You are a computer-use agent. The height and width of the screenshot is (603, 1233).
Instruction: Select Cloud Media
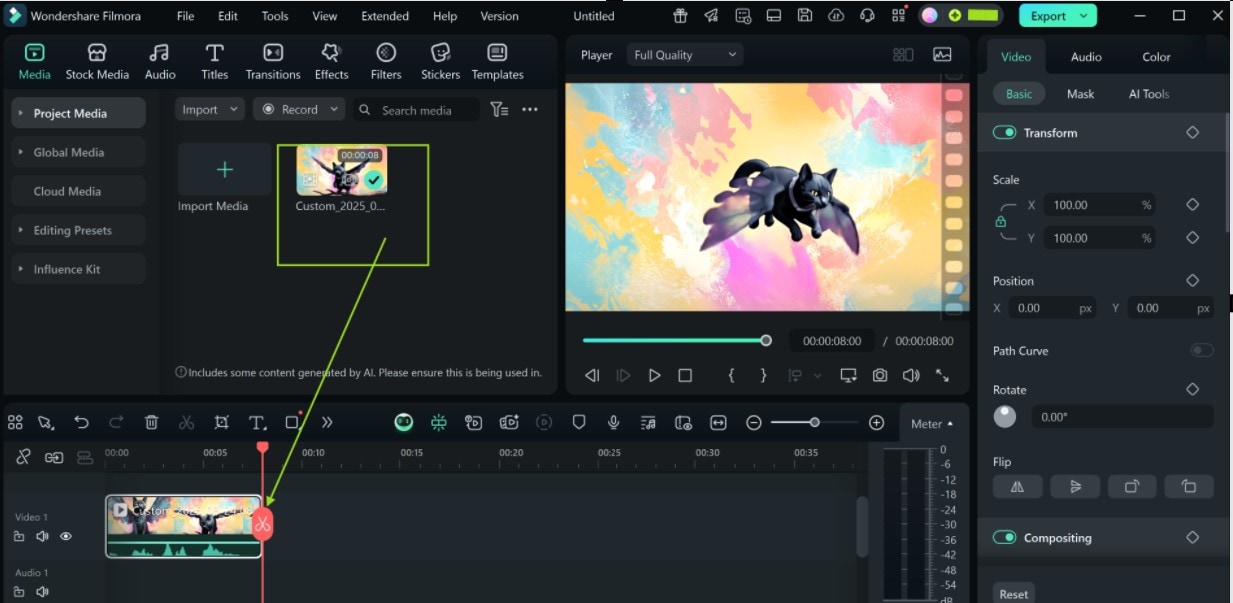pos(77,191)
